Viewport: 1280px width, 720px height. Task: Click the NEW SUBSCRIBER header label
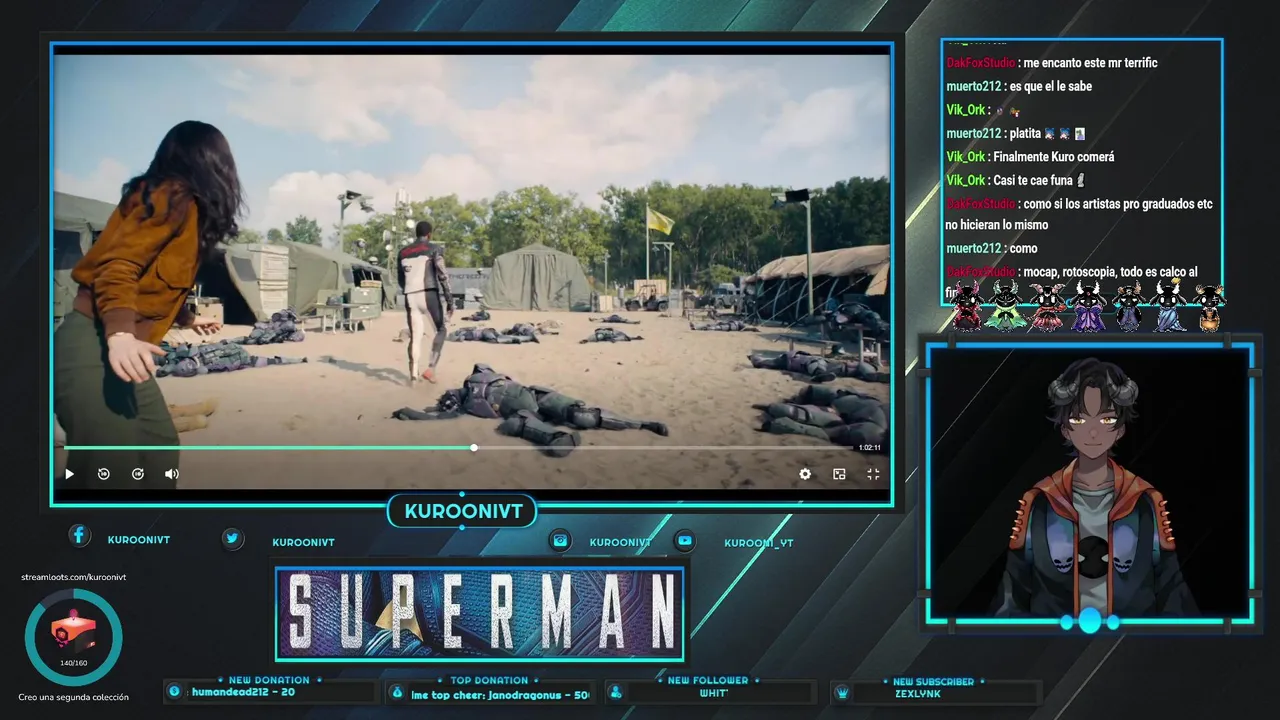click(933, 681)
